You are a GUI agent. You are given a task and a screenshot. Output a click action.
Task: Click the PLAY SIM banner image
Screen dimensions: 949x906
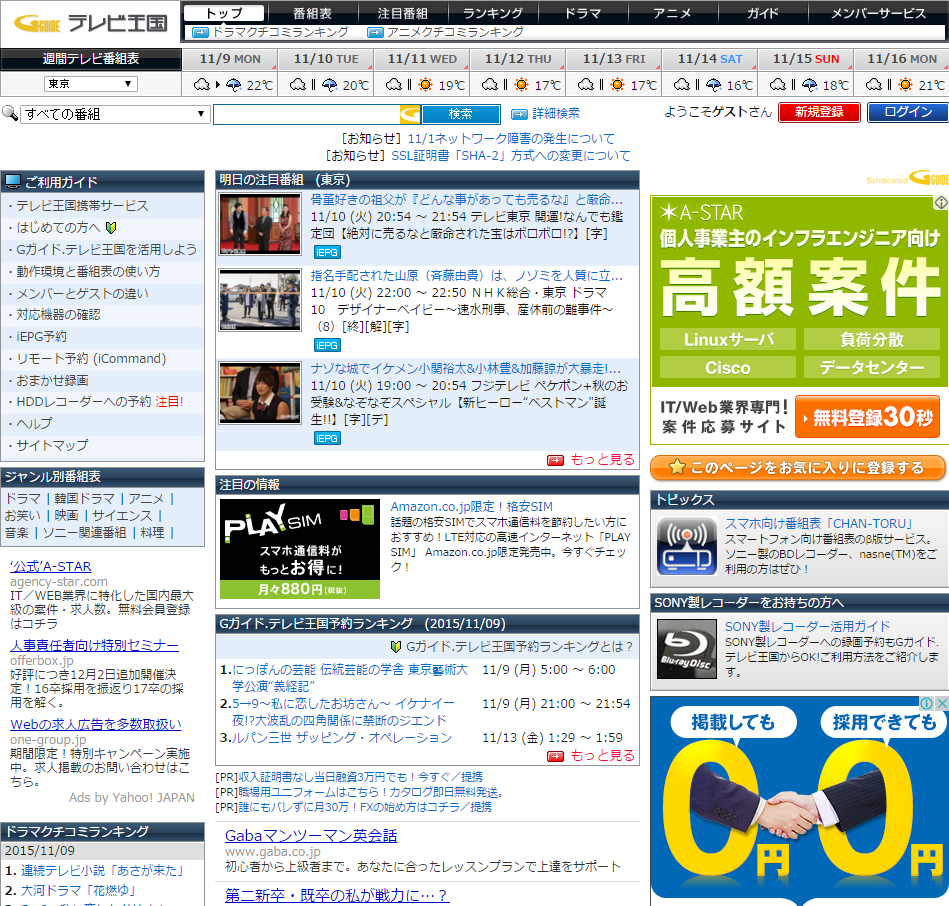point(300,549)
